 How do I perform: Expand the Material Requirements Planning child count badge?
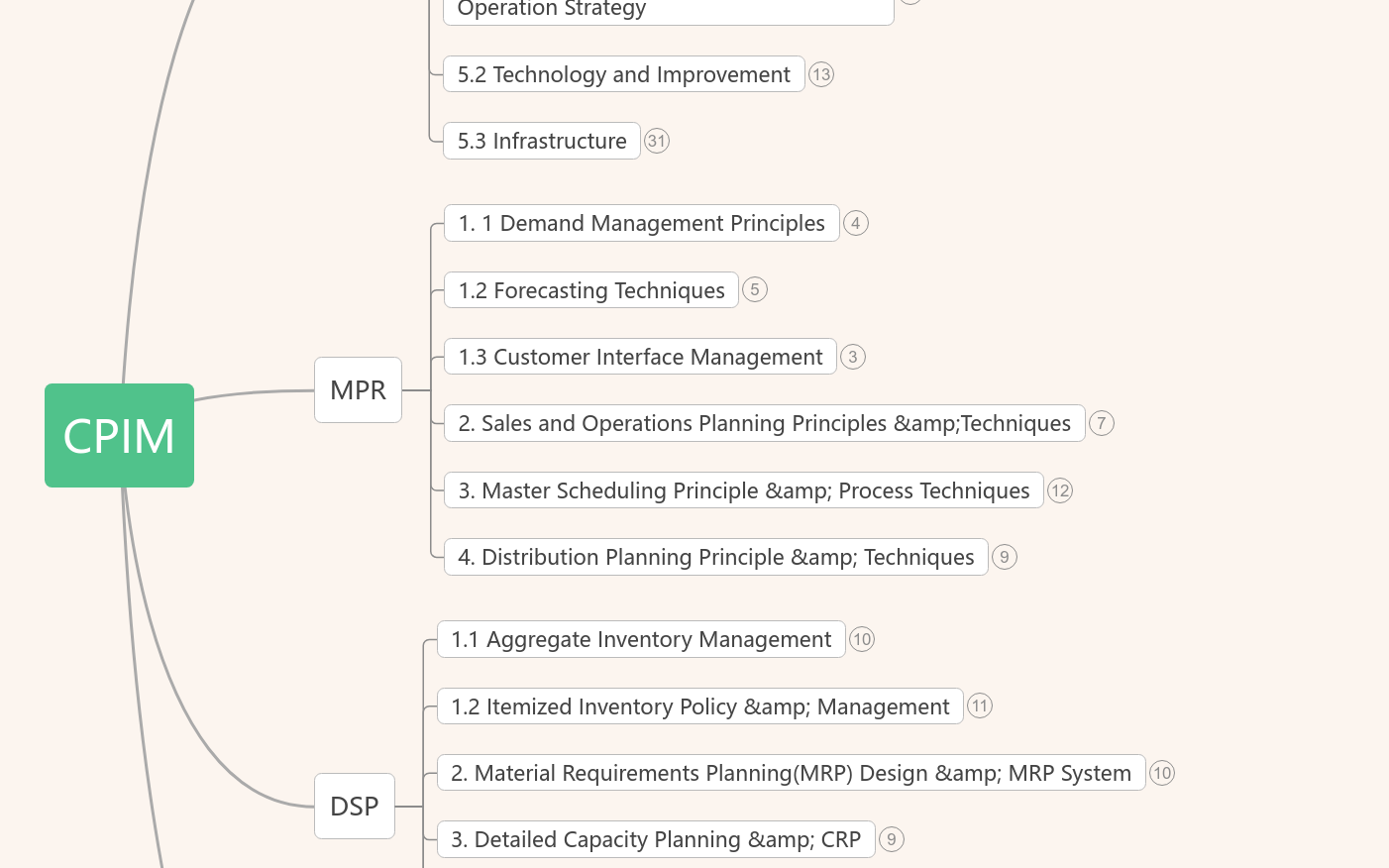pos(1162,773)
